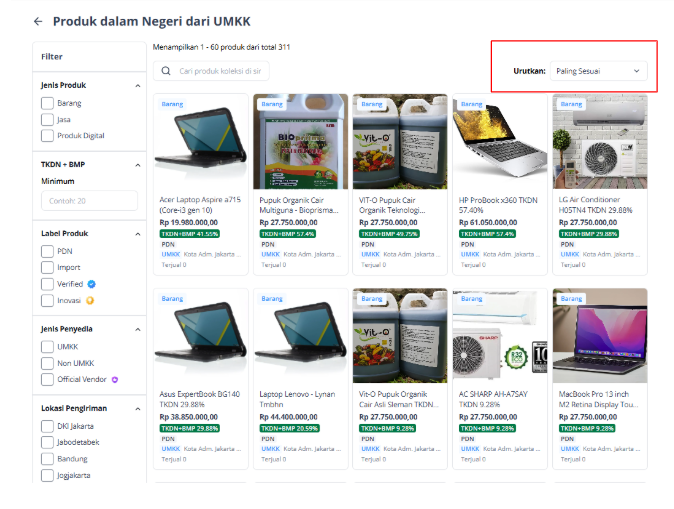Open VIT-O Pupuk Cair Organik Teknologi title
Viewport: 674px width, 509px height.
[392, 205]
